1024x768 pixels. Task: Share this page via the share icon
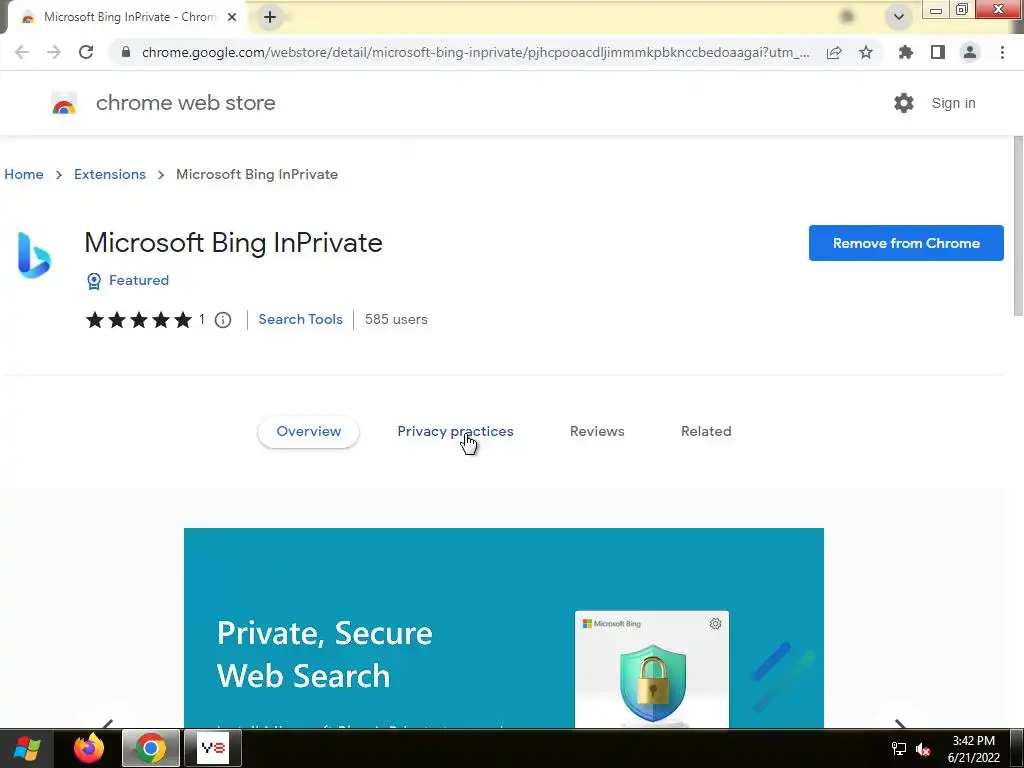click(x=834, y=52)
